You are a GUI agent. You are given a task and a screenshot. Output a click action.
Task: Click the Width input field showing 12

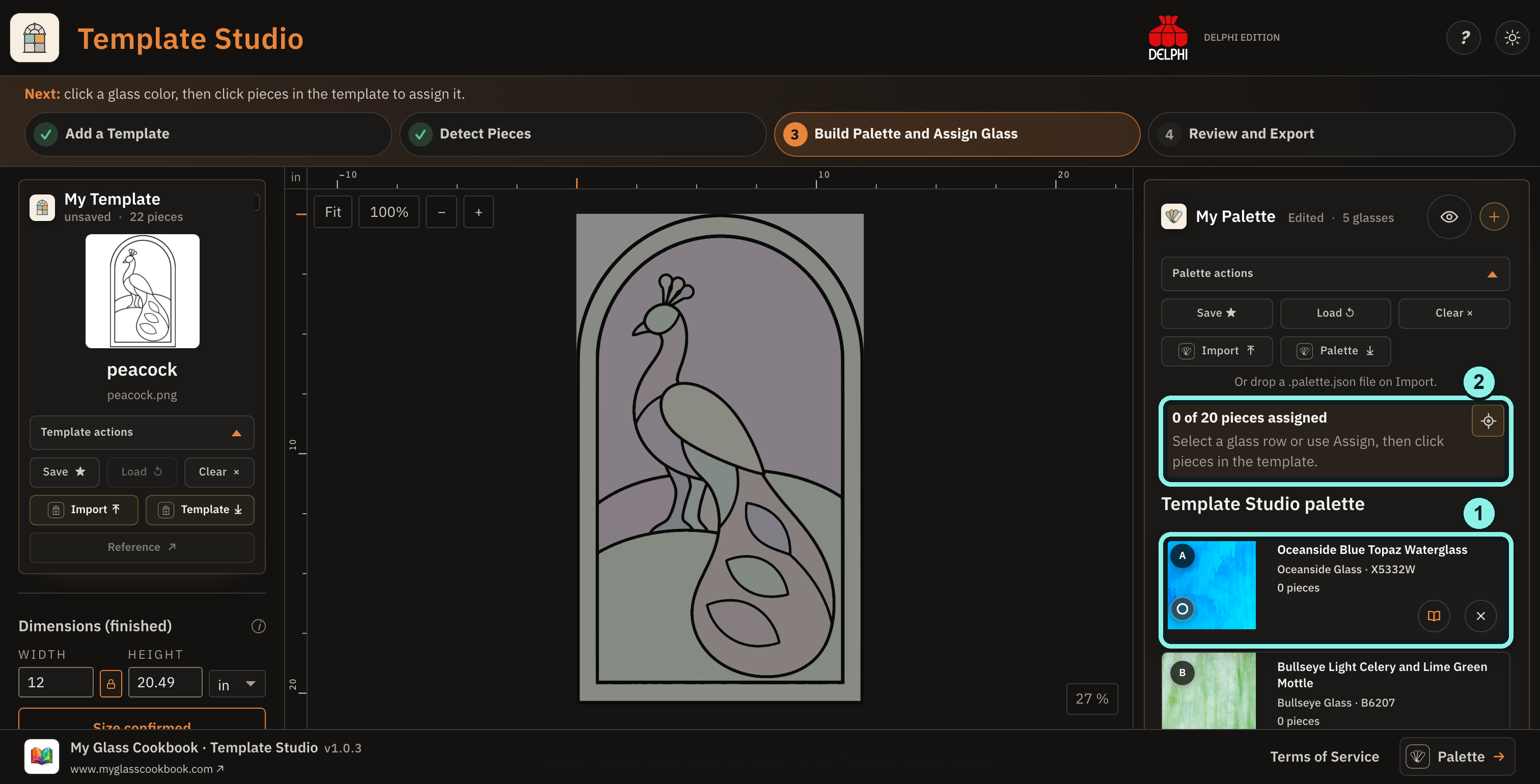point(56,682)
